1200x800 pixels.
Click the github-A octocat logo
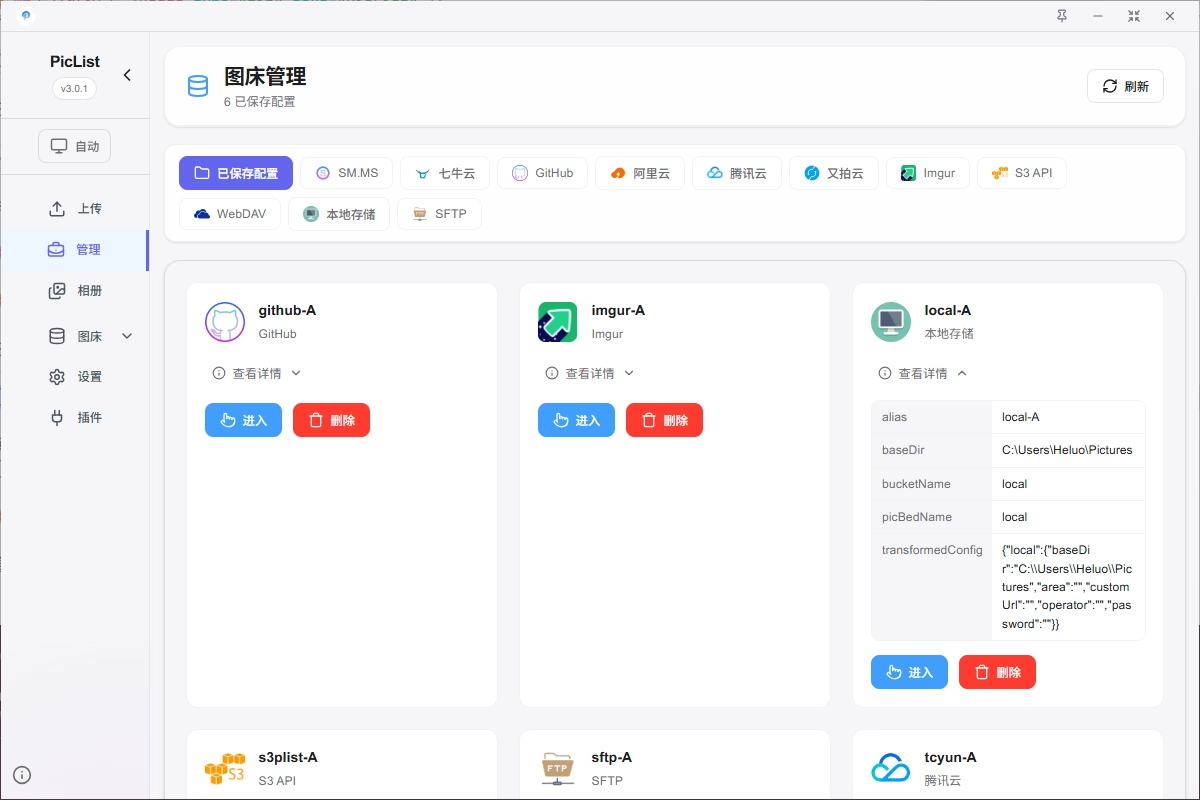point(225,322)
